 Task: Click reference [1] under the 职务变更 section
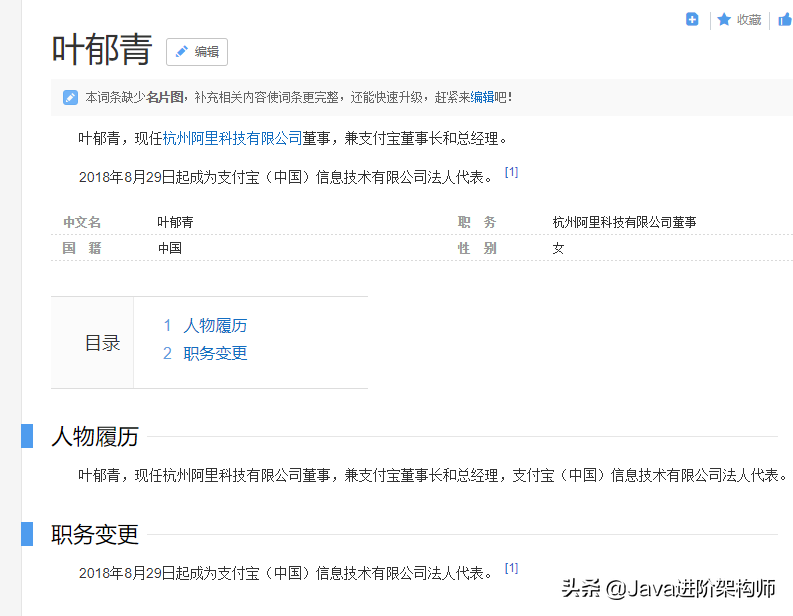pos(511,568)
